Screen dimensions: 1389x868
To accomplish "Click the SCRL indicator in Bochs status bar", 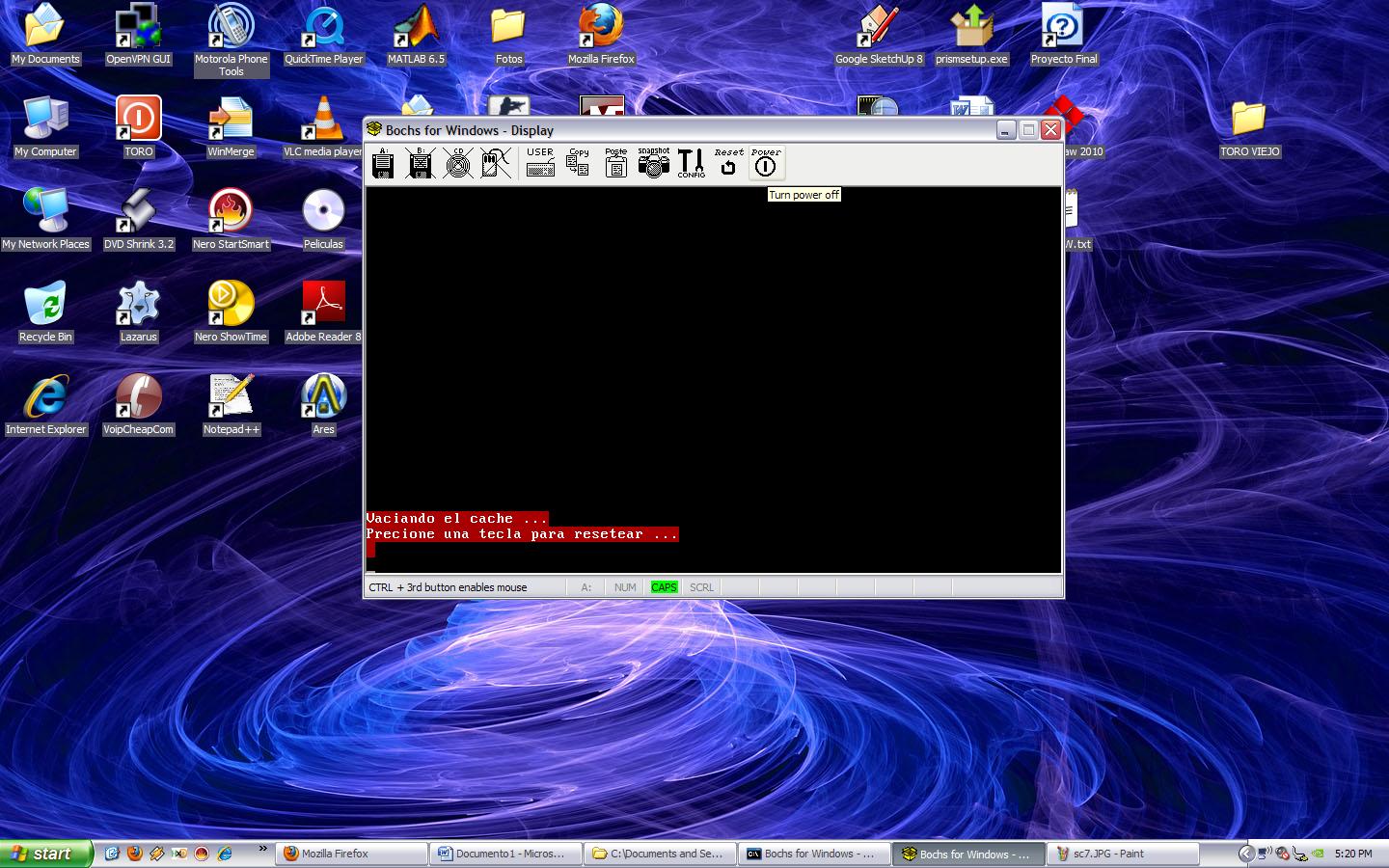I will (701, 587).
